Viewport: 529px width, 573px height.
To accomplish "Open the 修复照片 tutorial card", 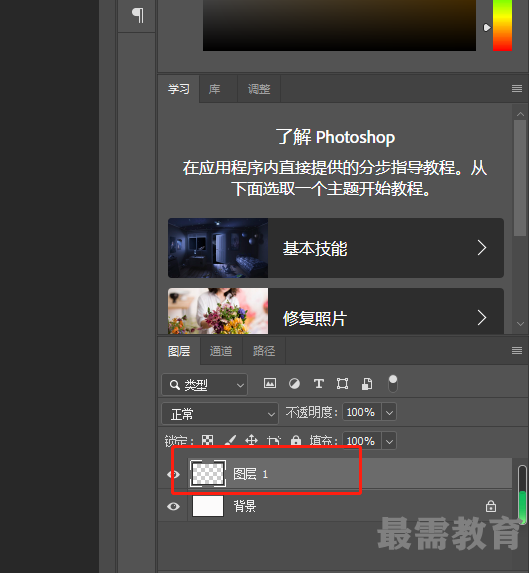I will 336,311.
